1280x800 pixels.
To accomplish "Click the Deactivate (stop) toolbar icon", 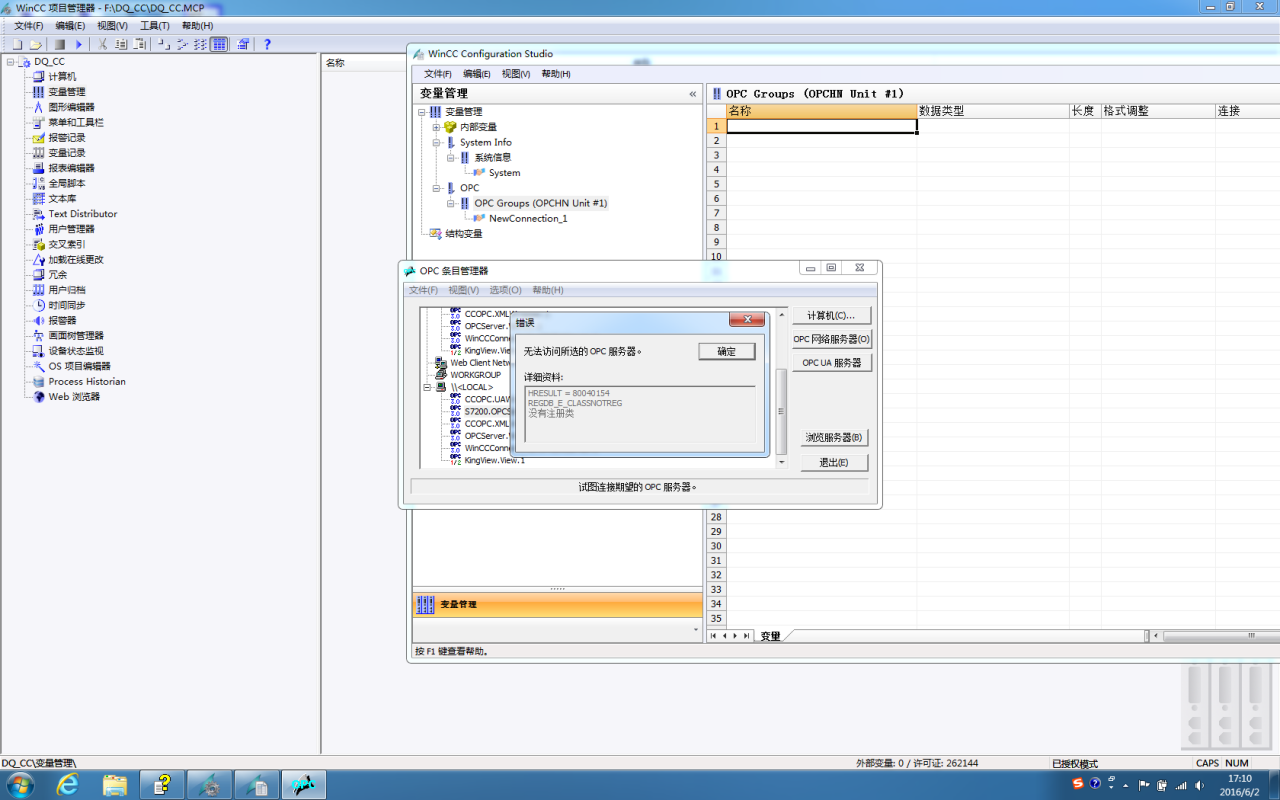I will [60, 44].
